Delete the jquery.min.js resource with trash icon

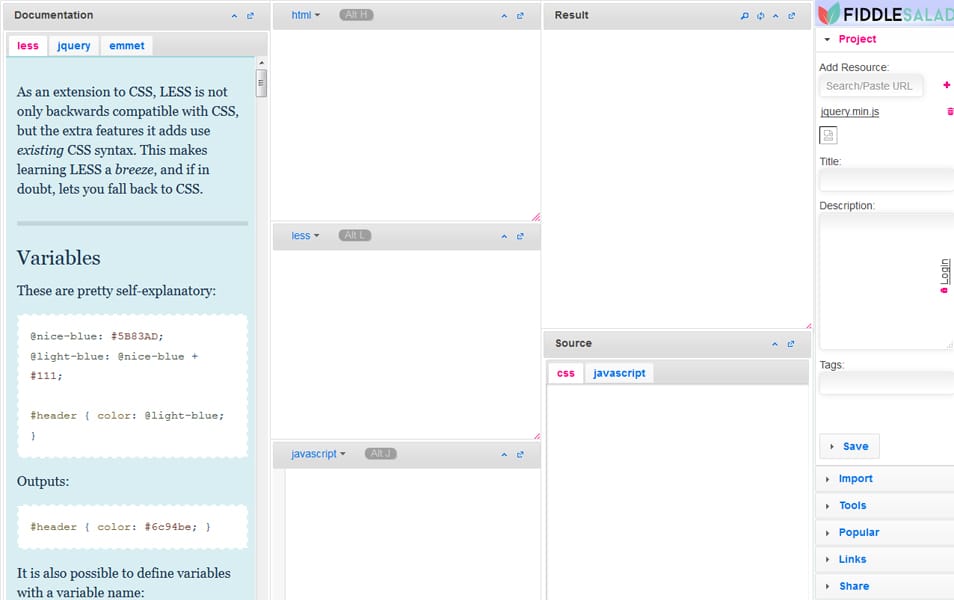pyautogui.click(x=949, y=112)
